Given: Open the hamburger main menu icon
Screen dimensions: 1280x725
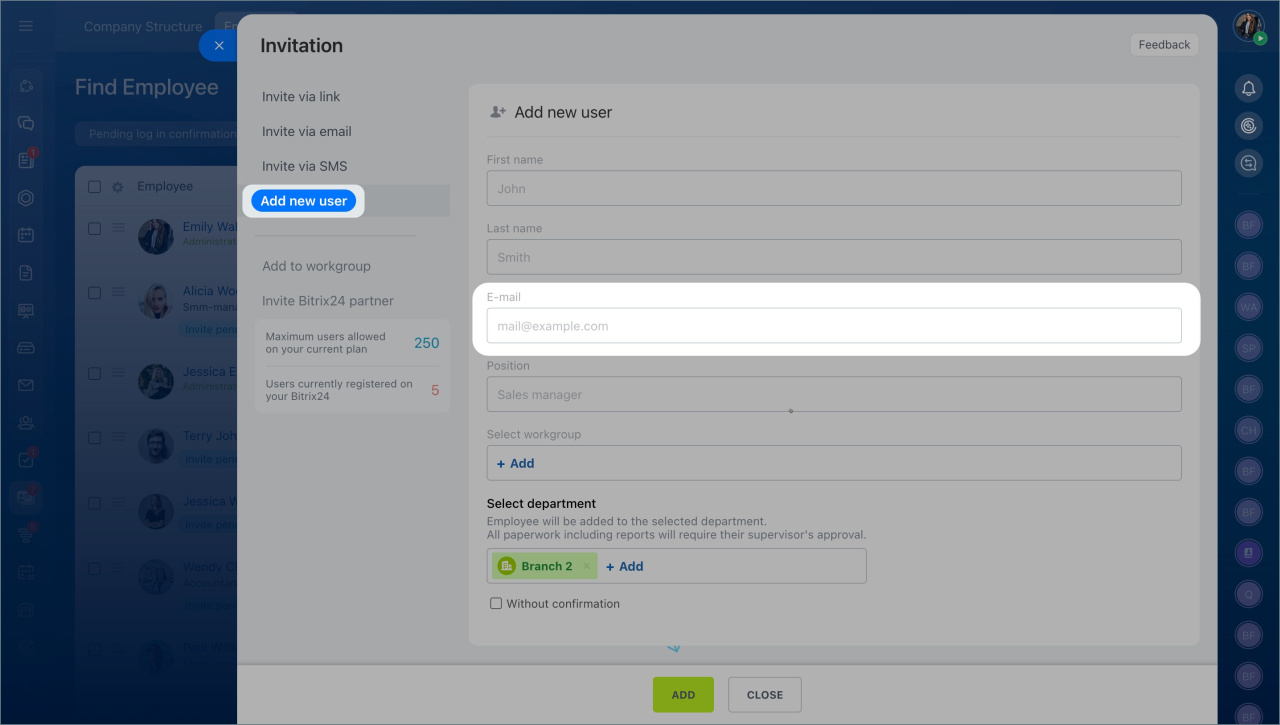Looking at the screenshot, I should pos(26,26).
